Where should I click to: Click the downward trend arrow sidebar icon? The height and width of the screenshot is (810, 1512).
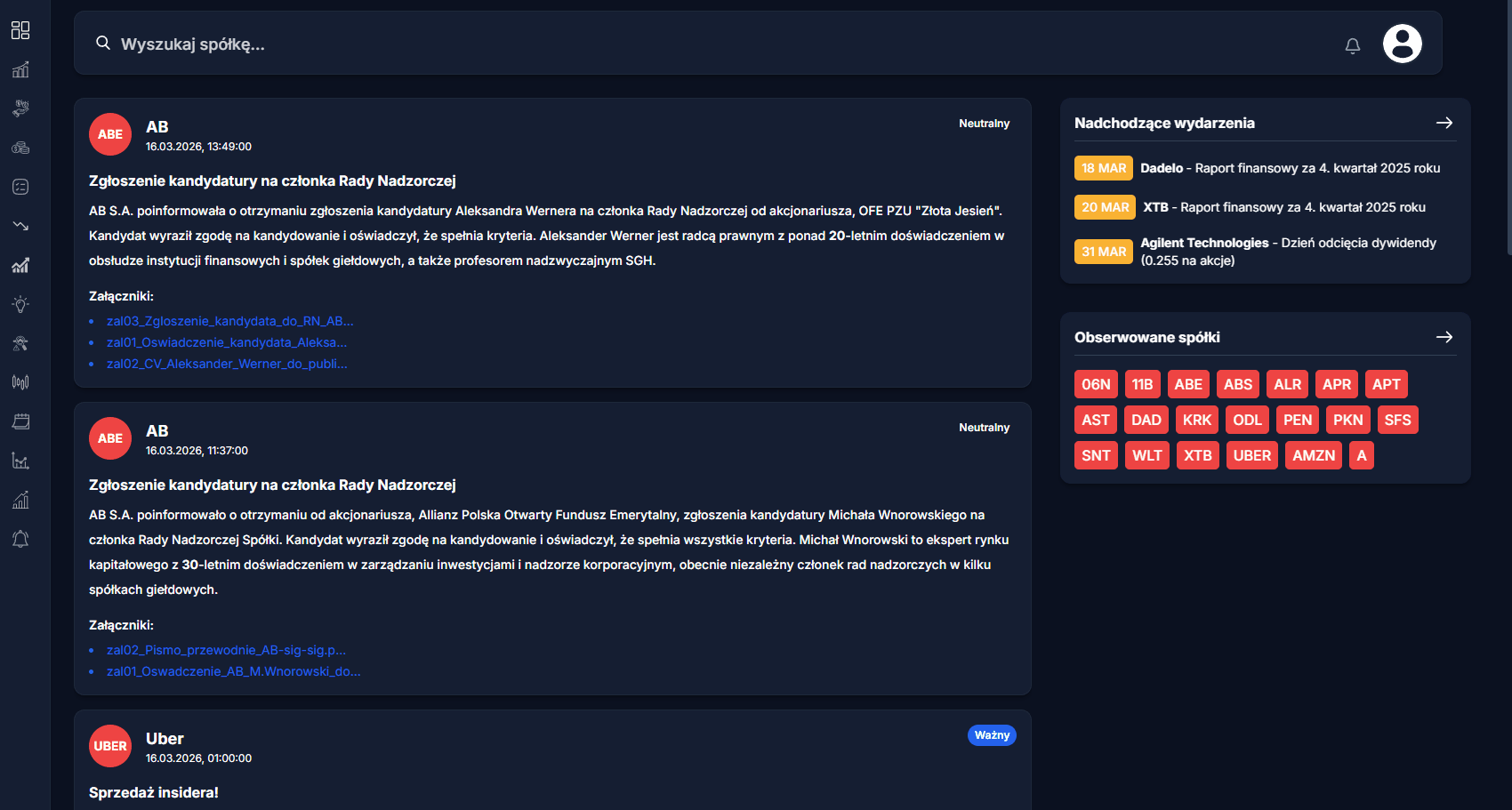coord(20,226)
